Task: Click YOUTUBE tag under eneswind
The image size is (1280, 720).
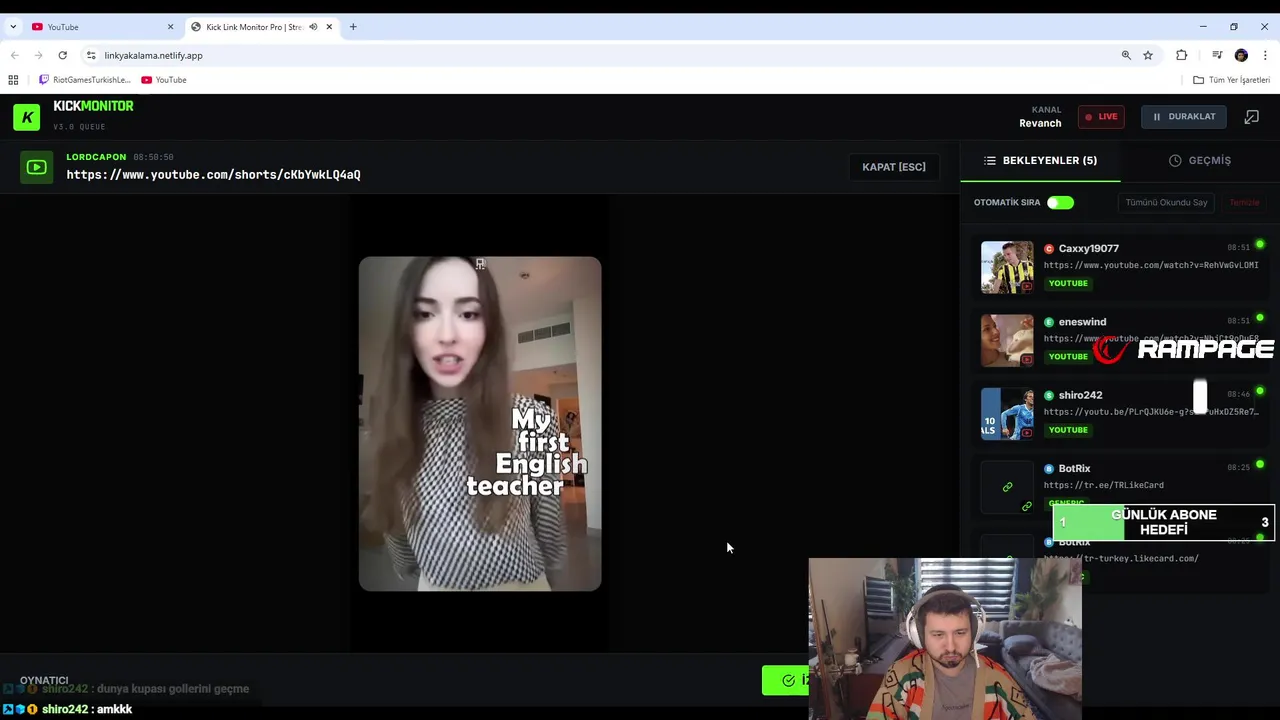Action: pos(1068,357)
